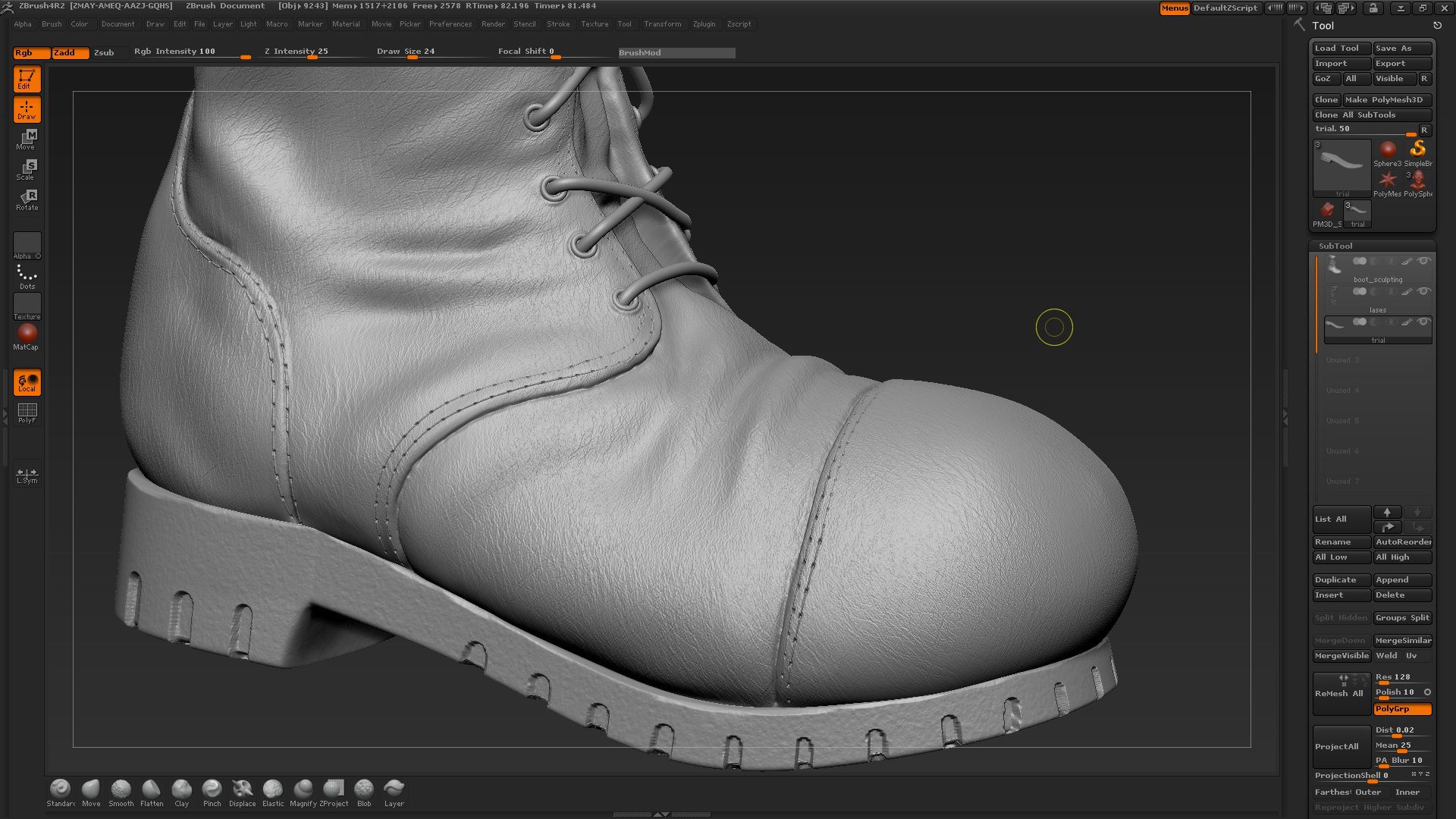Open the MatCap material picker sphere
Image resolution: width=1456 pixels, height=819 pixels.
pyautogui.click(x=27, y=332)
